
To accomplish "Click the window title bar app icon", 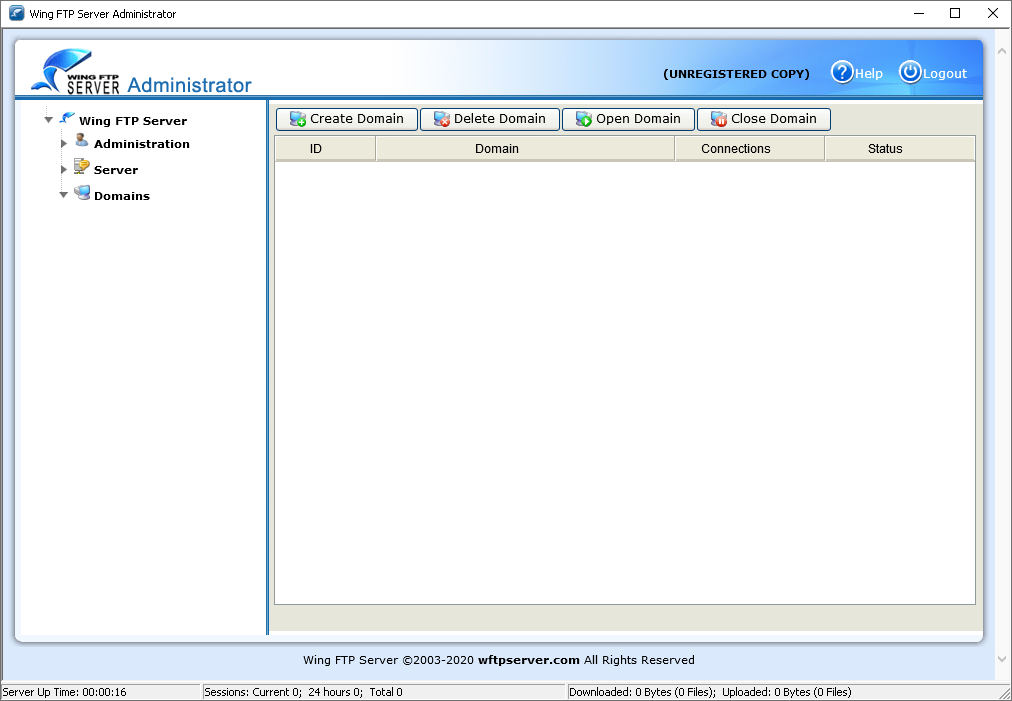I will [x=16, y=14].
